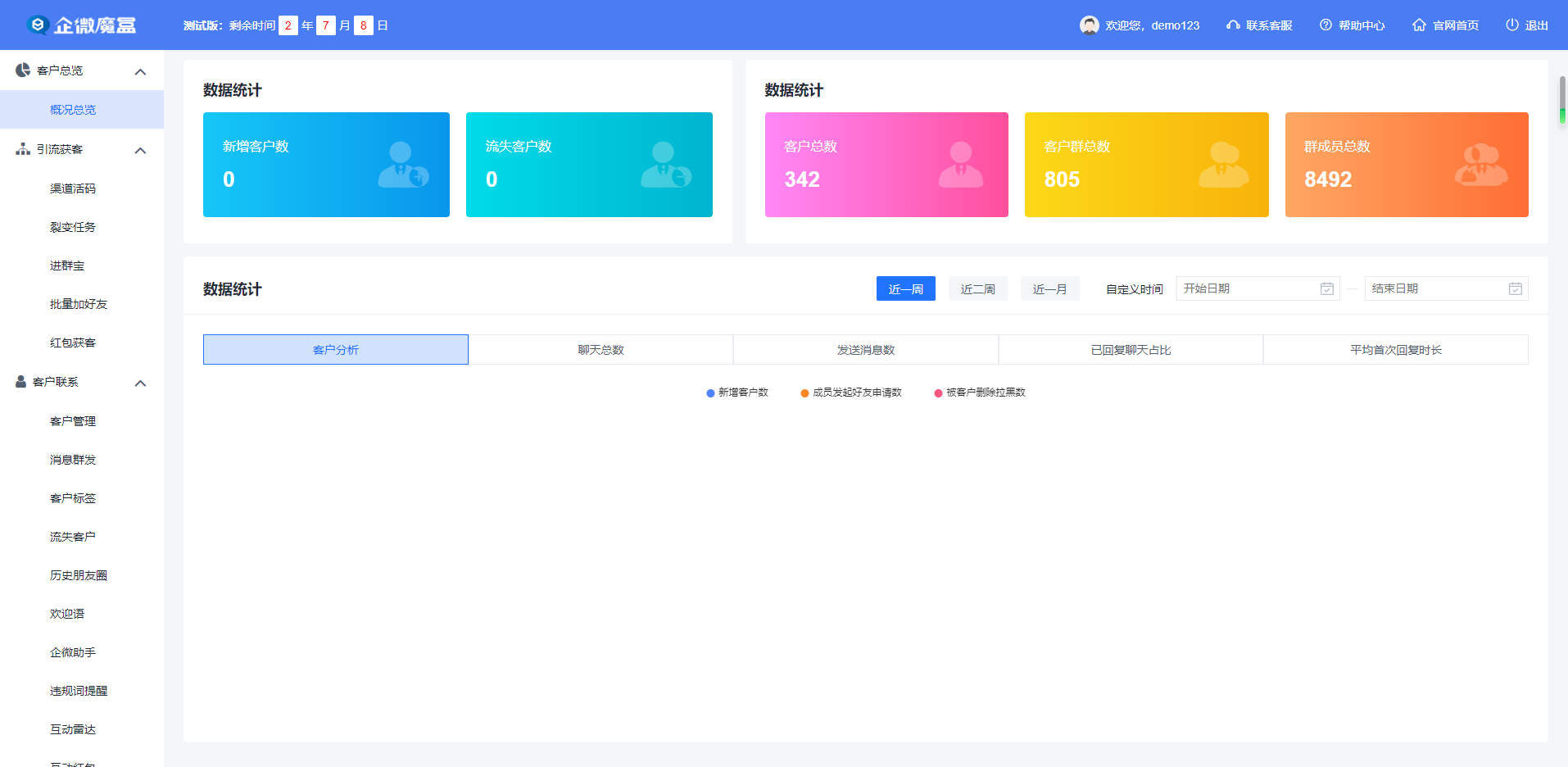Viewport: 1568px width, 767px height.
Task: Click the 客户群总数 value 805
Action: click(x=1062, y=179)
